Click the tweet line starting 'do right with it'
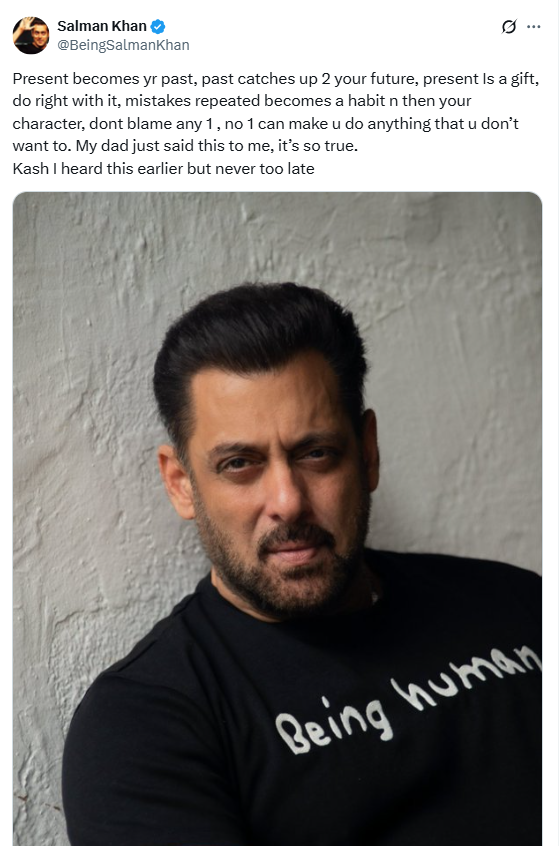This screenshot has height=846, width=560. pyautogui.click(x=242, y=101)
